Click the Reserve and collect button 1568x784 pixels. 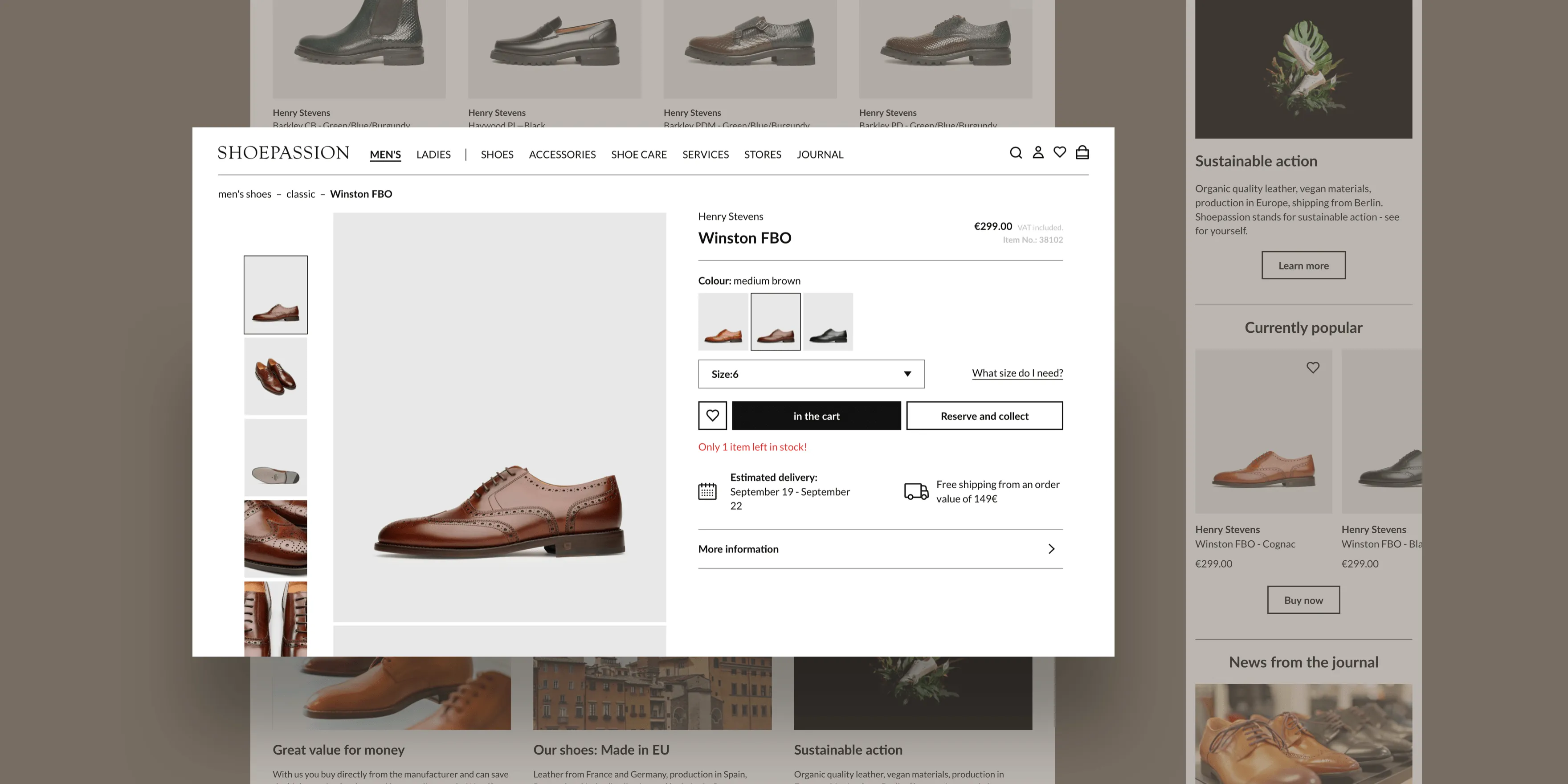(984, 416)
